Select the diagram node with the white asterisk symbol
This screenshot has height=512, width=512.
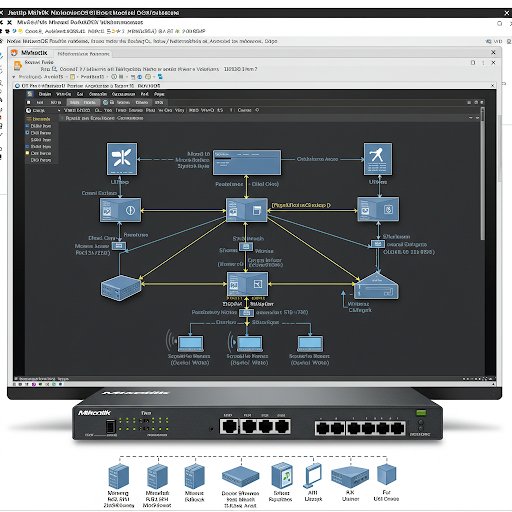point(122,159)
